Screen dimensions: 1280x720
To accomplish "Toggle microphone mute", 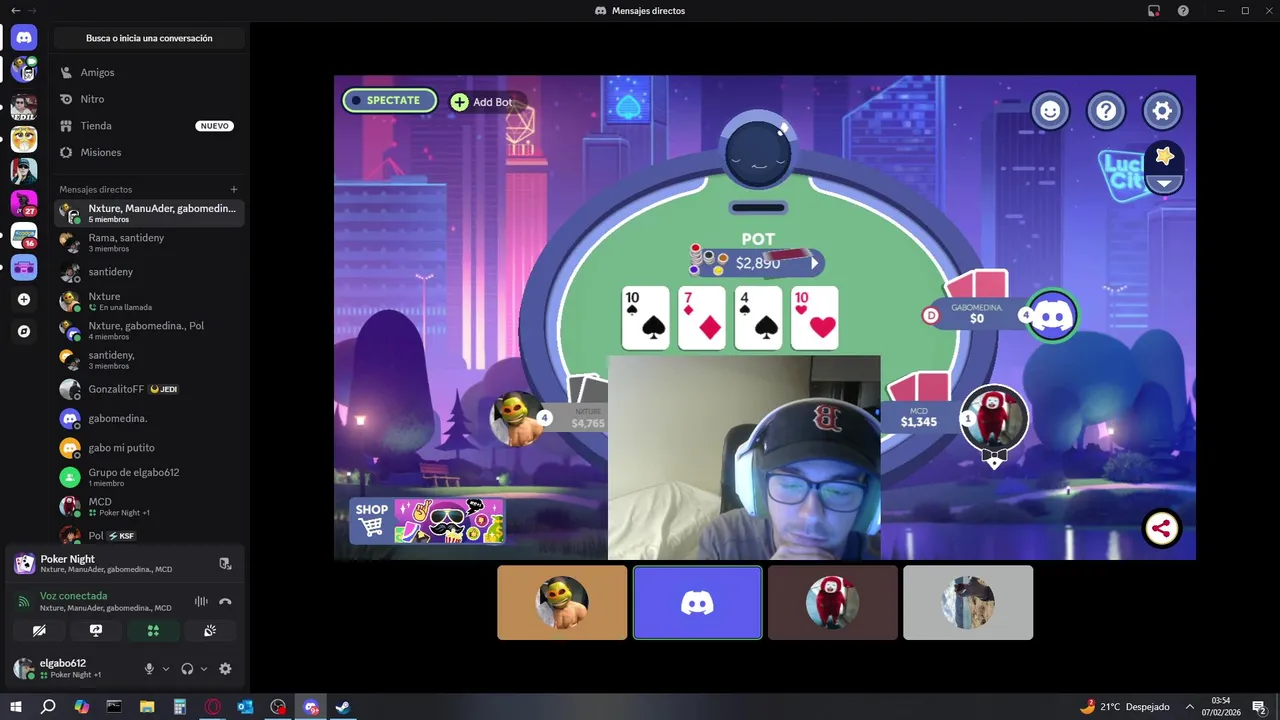I will click(x=149, y=669).
